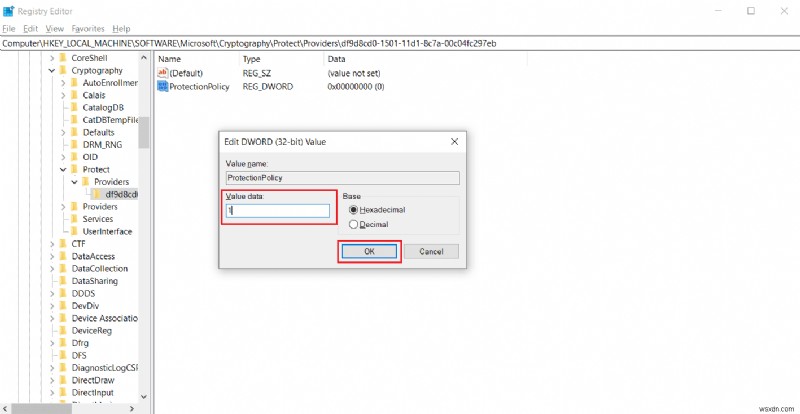Image resolution: width=800 pixels, height=414 pixels.
Task: Click the DirectDraw folder icon
Action: (x=63, y=380)
